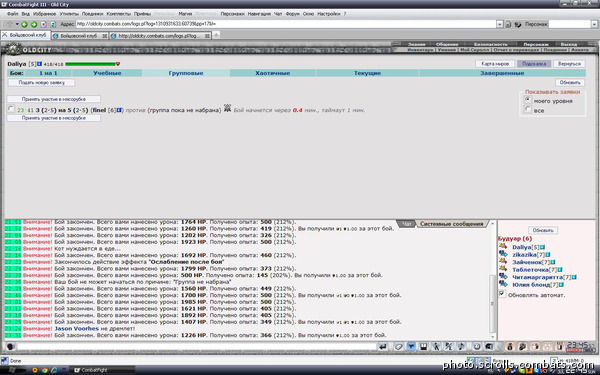Click the green forward navigation arrow
The image size is (600, 375).
pyautogui.click(x=34, y=24)
